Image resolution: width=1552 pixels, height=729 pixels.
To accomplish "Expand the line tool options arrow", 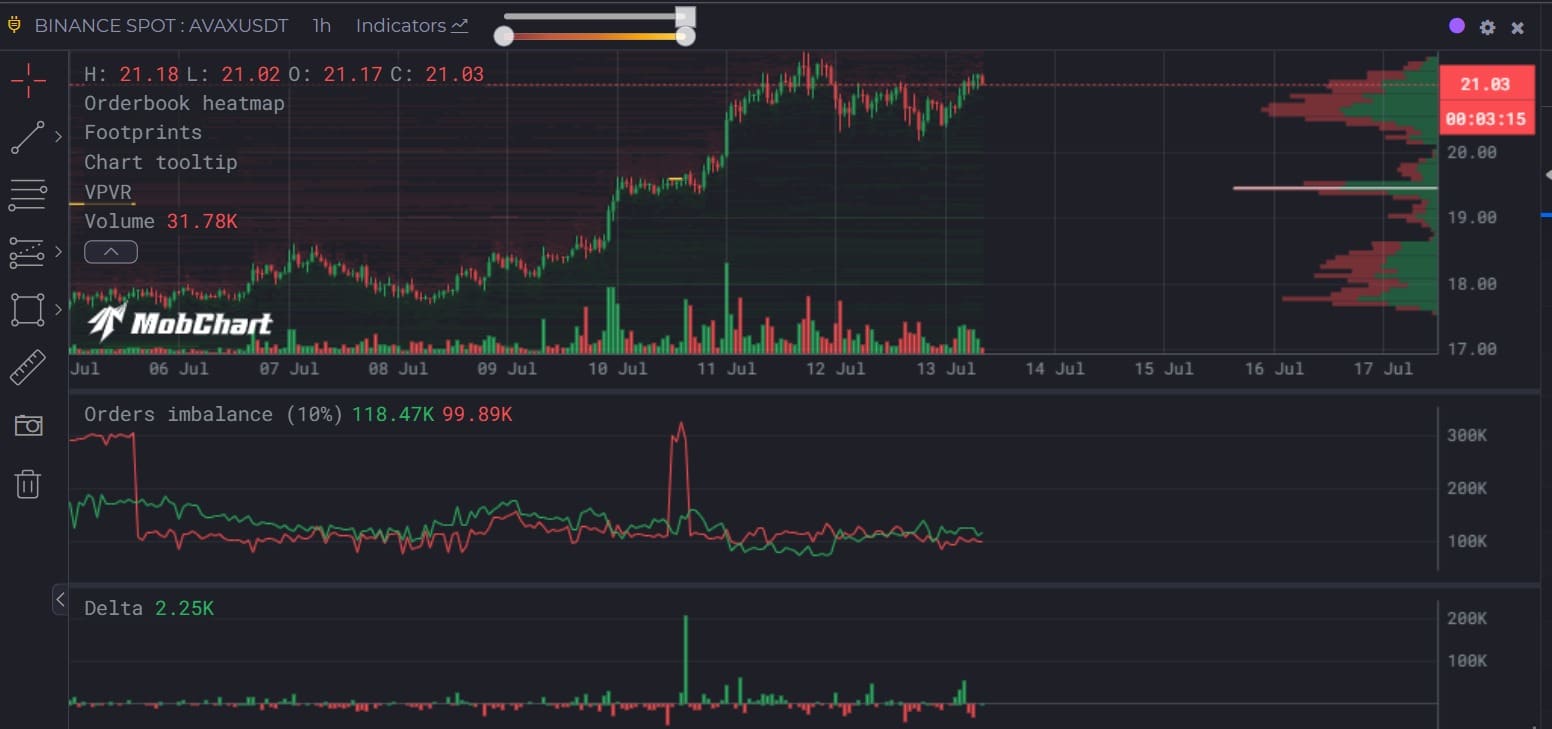I will click(59, 137).
